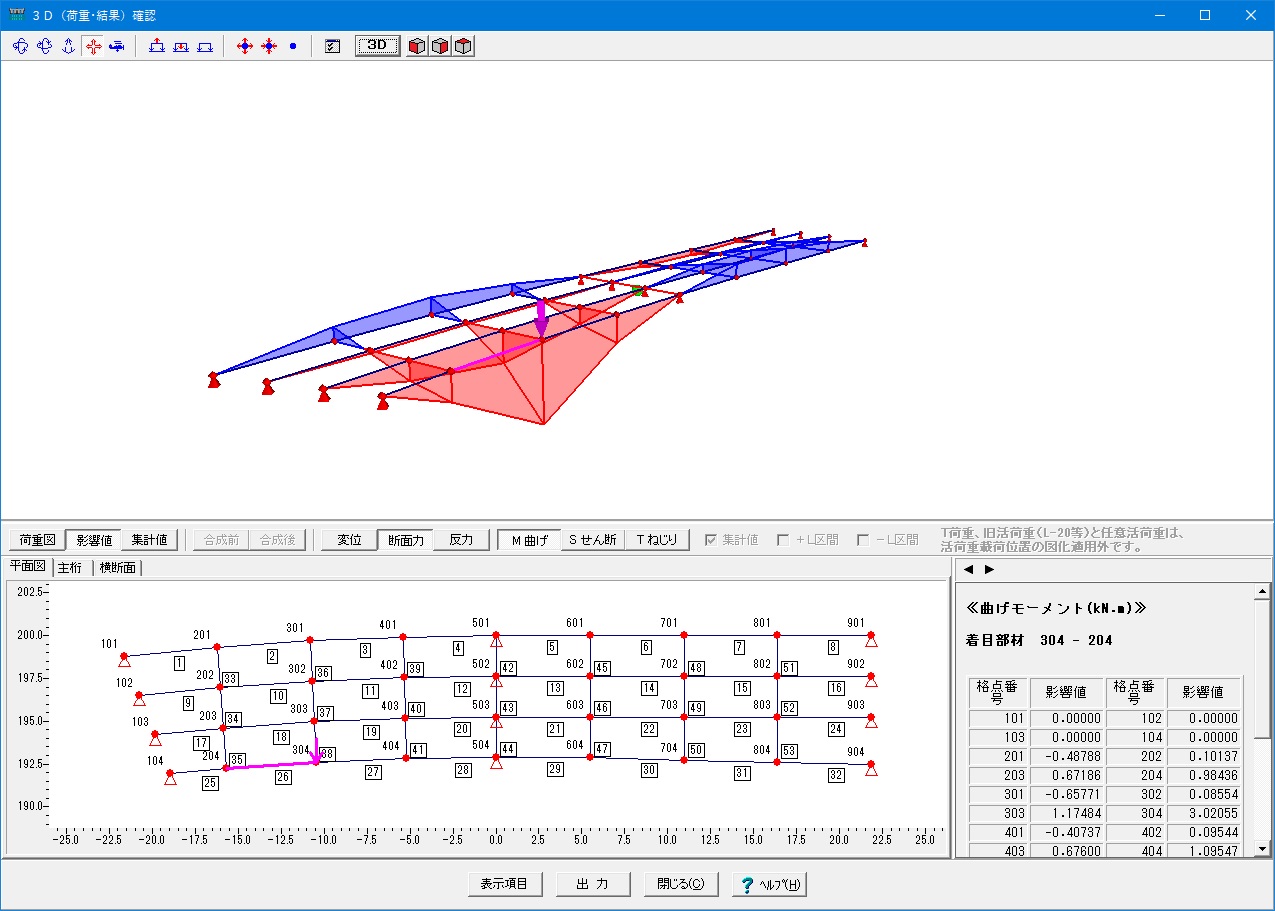
Task: Click node 304 in the plan view
Action: pos(317,763)
